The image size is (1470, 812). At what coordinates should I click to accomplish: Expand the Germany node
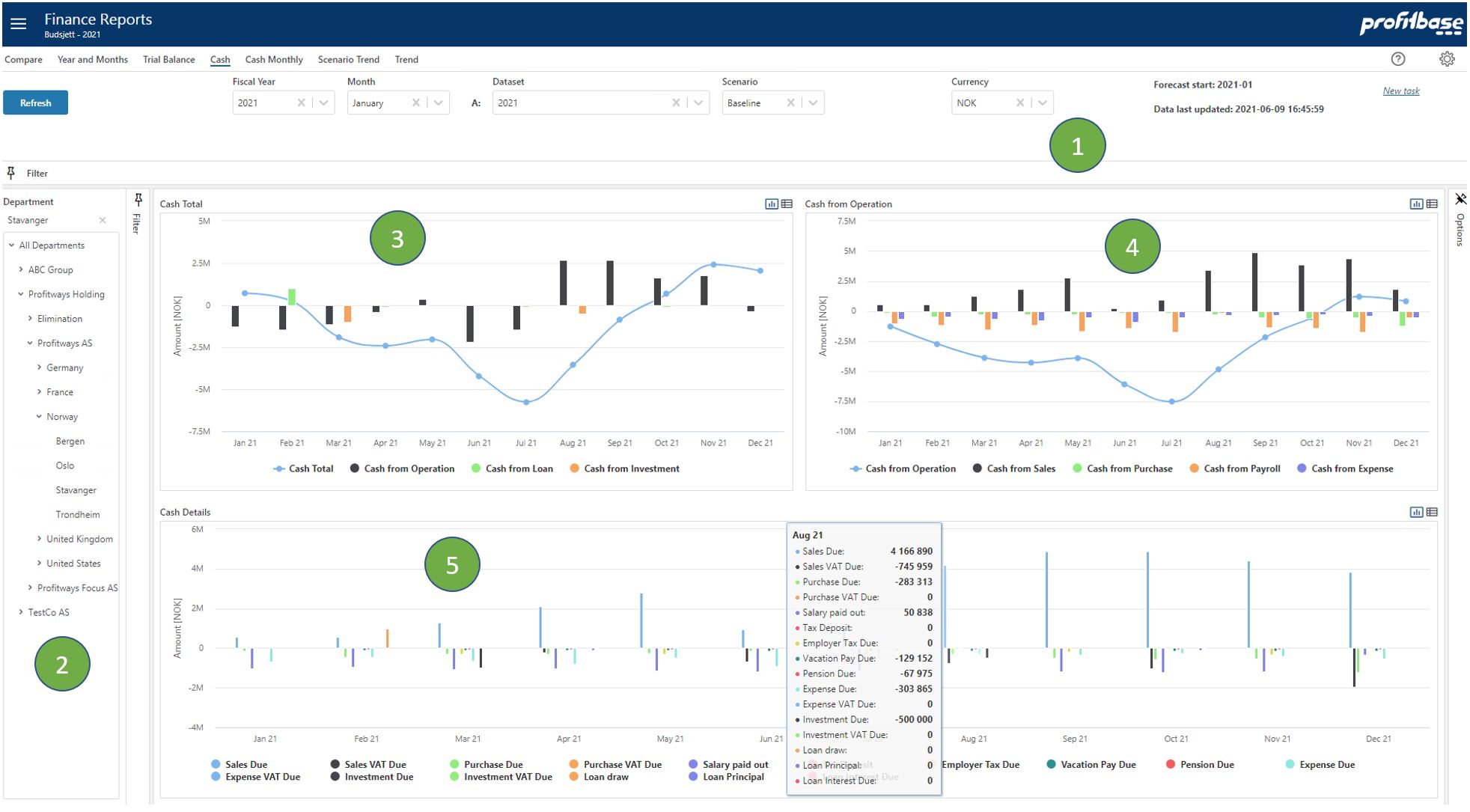[39, 367]
